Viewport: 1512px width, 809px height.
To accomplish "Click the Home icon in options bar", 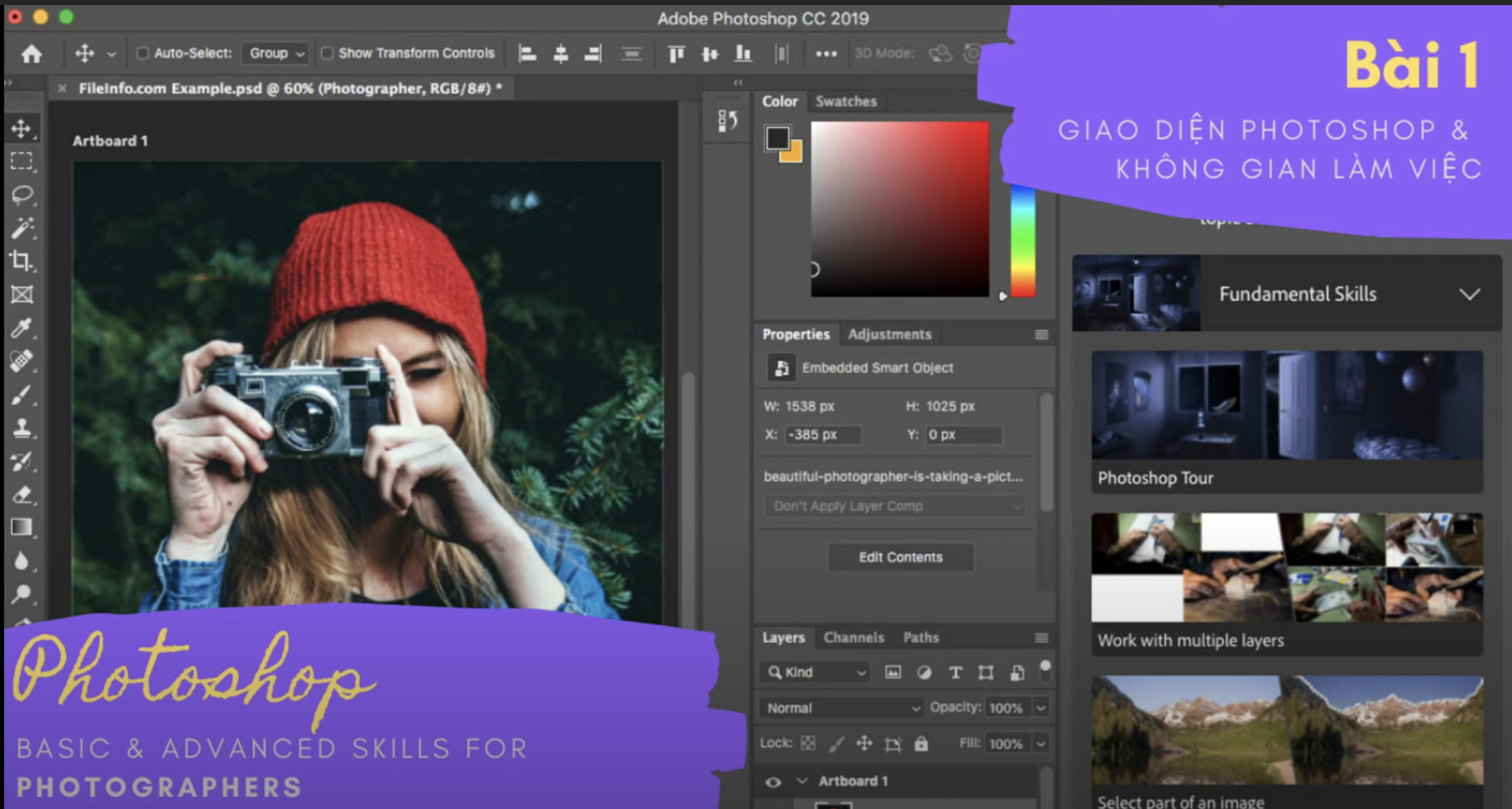I will [x=31, y=54].
